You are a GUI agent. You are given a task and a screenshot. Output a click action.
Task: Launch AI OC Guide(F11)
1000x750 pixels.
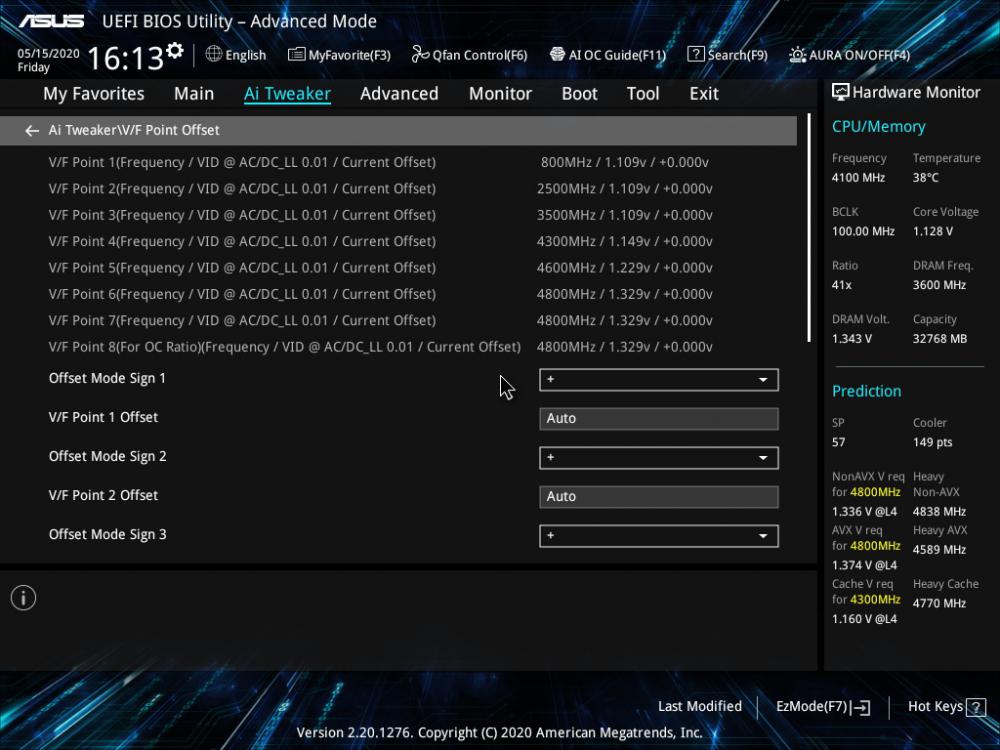608,55
